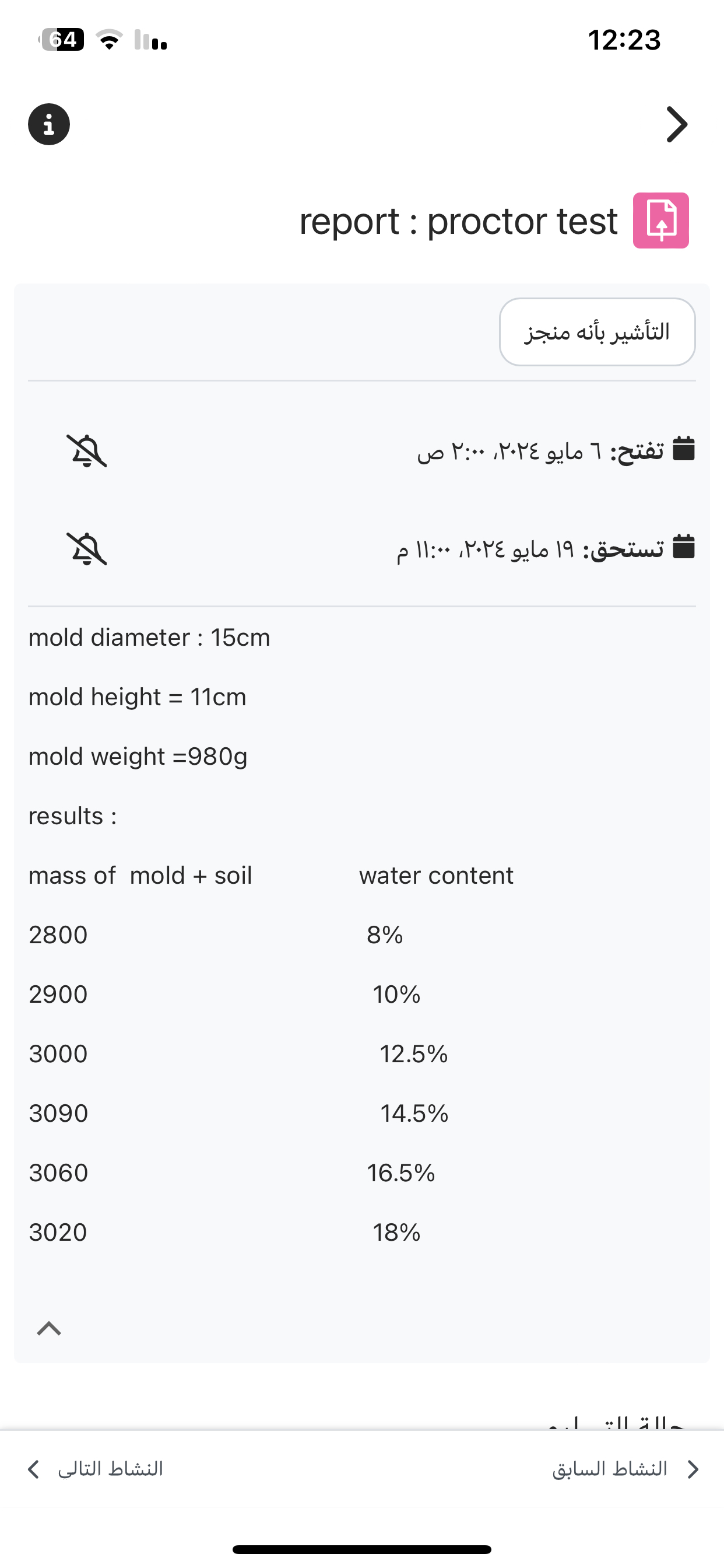Open the activity information icon
Screen dimensions: 724x1568
48,124
